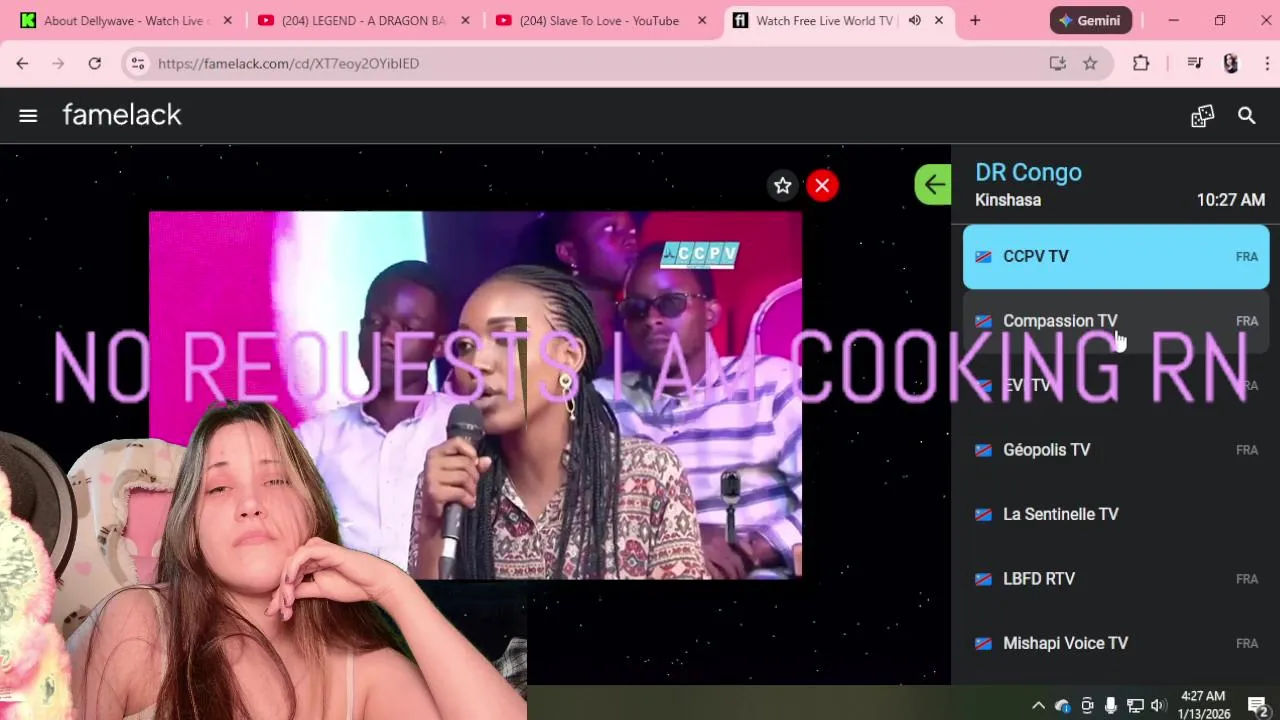Favorite the current channel with star icon
Image resolution: width=1280 pixels, height=720 pixels.
pyautogui.click(x=783, y=185)
